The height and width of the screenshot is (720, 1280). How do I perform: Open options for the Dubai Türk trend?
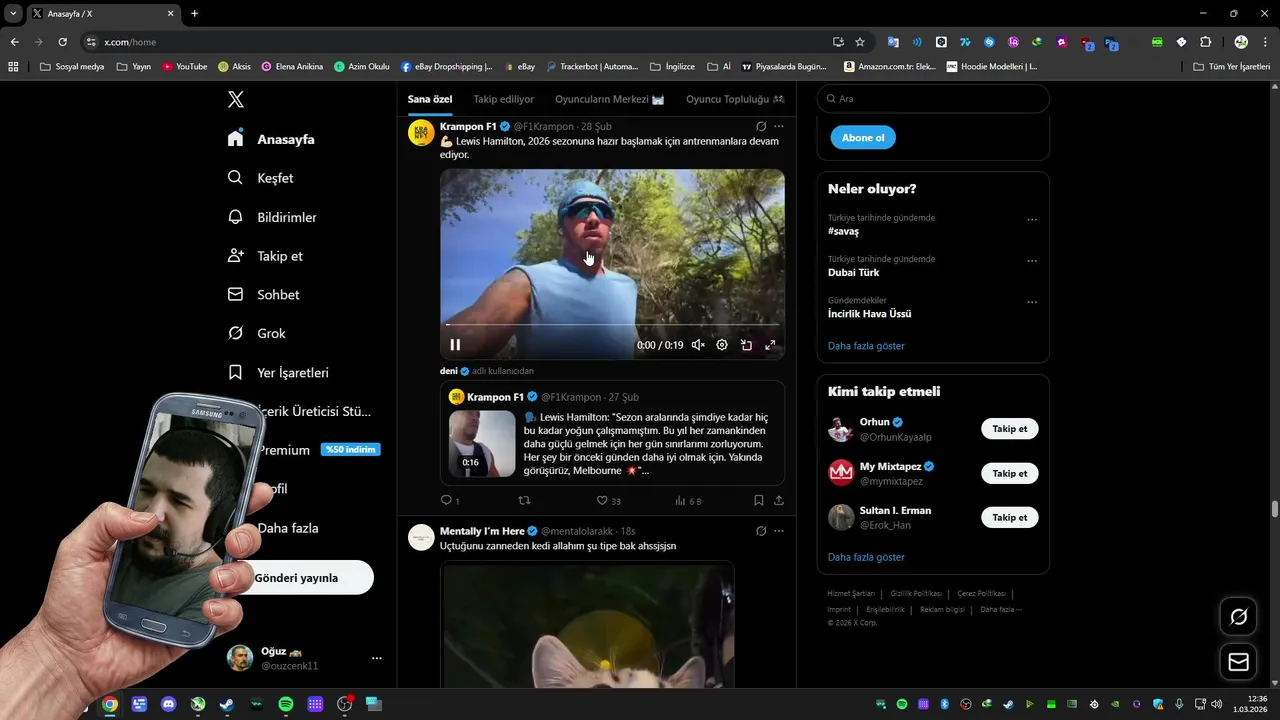pyautogui.click(x=1032, y=261)
